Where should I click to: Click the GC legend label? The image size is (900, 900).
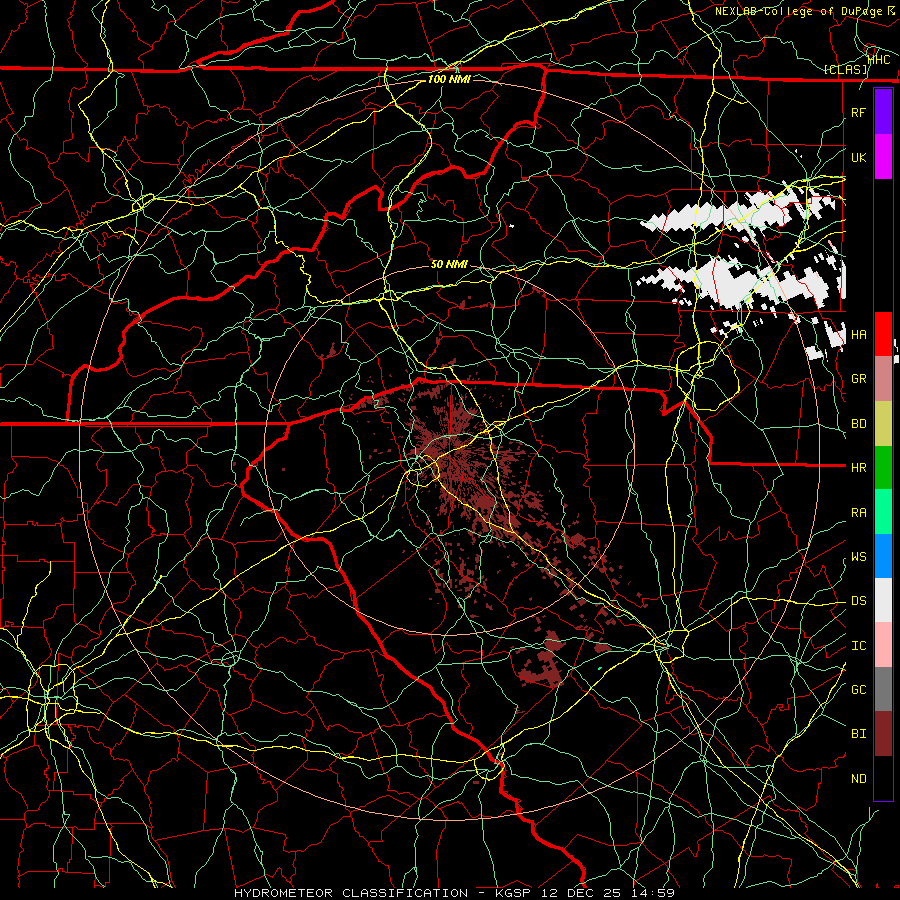tap(859, 690)
